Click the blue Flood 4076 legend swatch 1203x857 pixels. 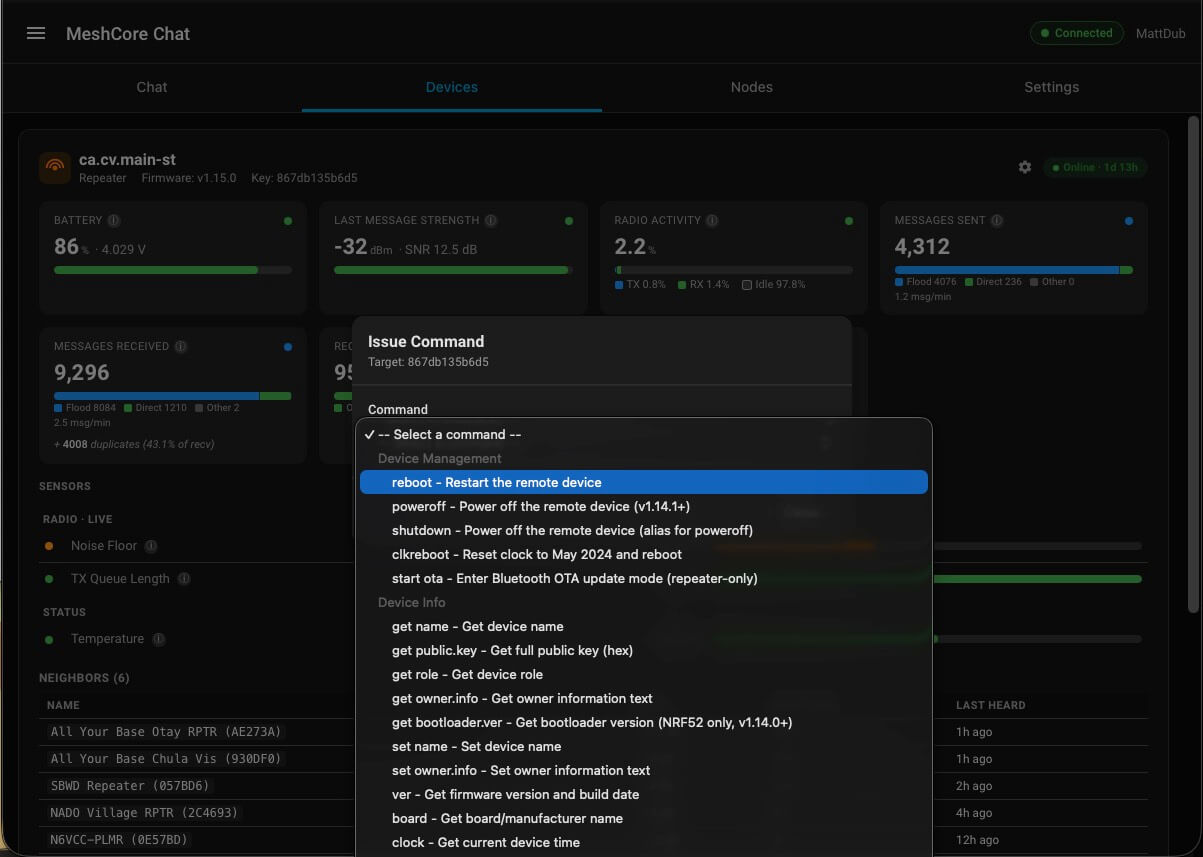tap(899, 282)
